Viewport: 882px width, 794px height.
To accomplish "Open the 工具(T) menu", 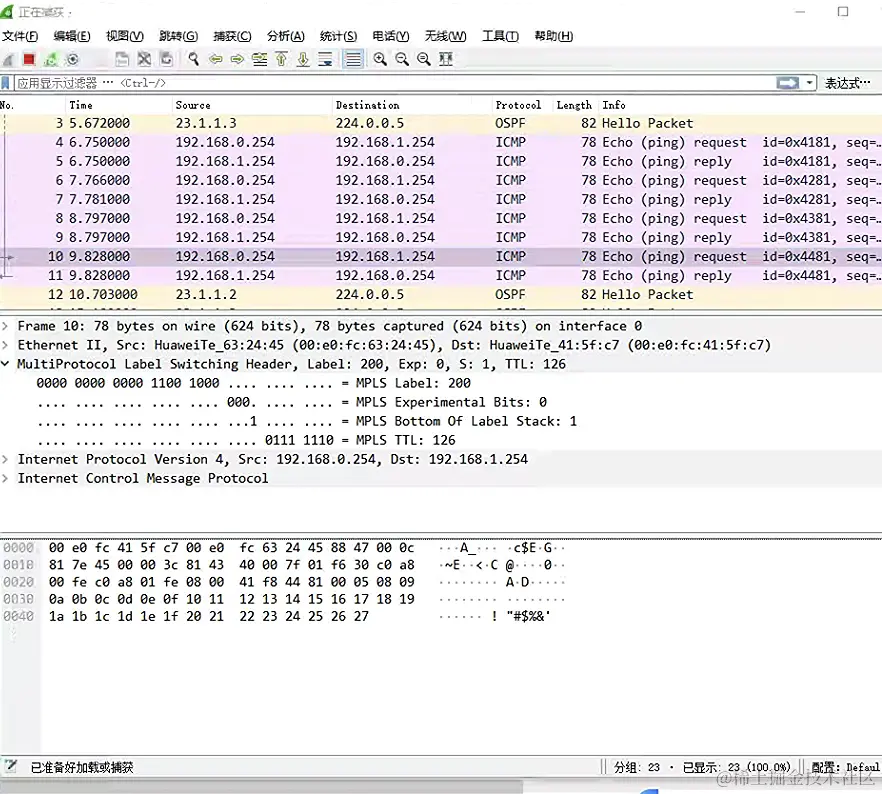I will [501, 36].
